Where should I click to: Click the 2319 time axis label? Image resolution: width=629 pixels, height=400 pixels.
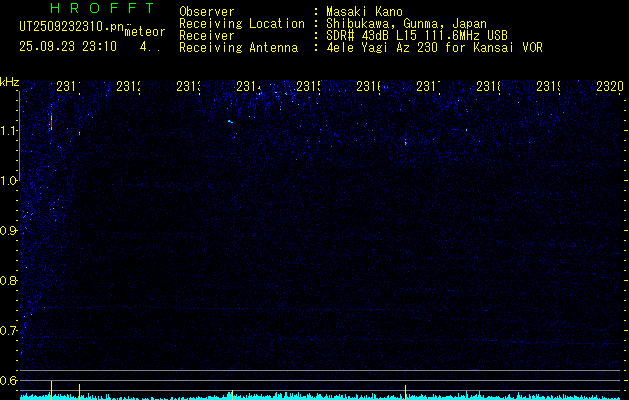[x=548, y=86]
